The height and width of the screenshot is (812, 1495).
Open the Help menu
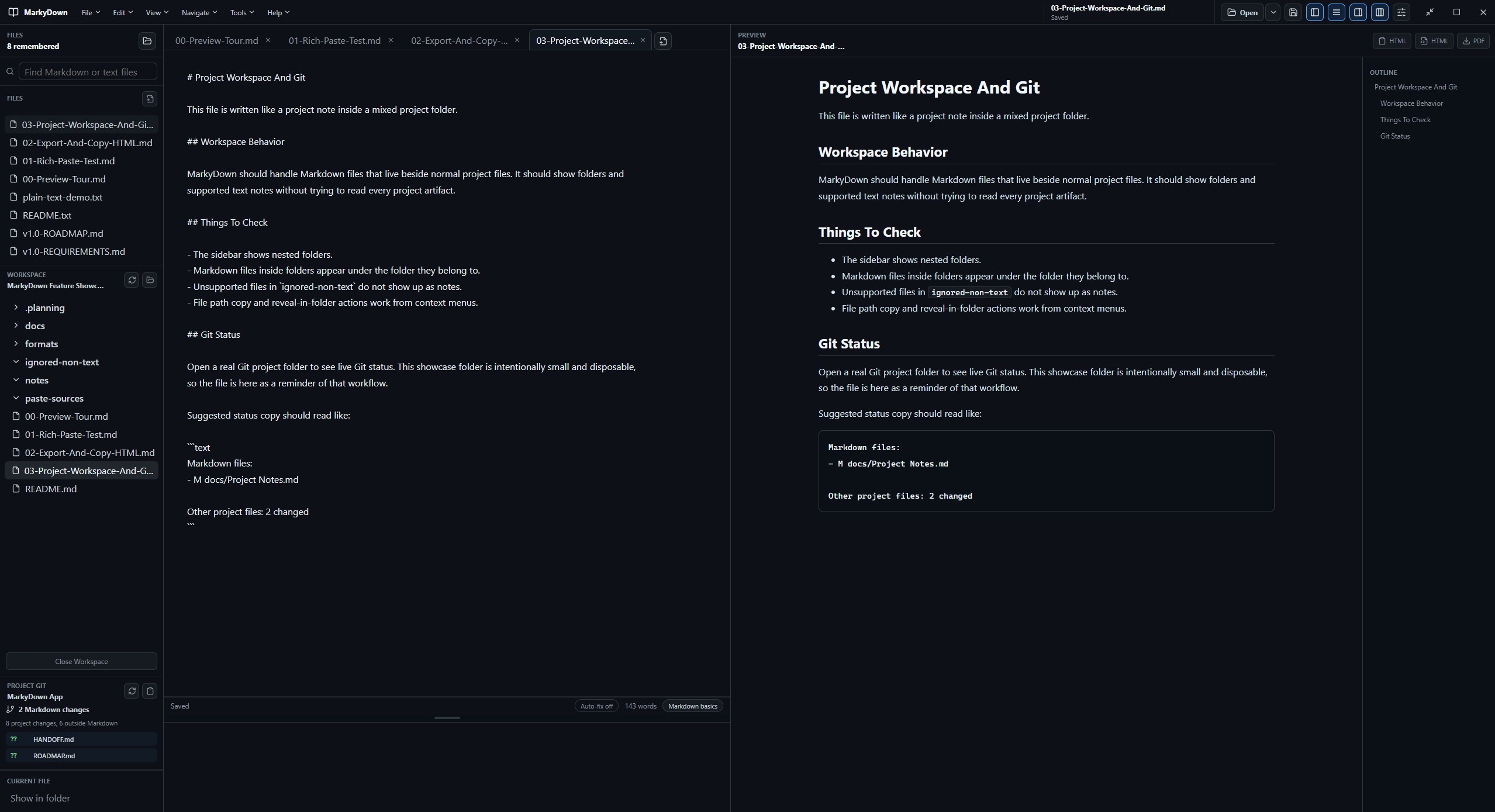278,12
